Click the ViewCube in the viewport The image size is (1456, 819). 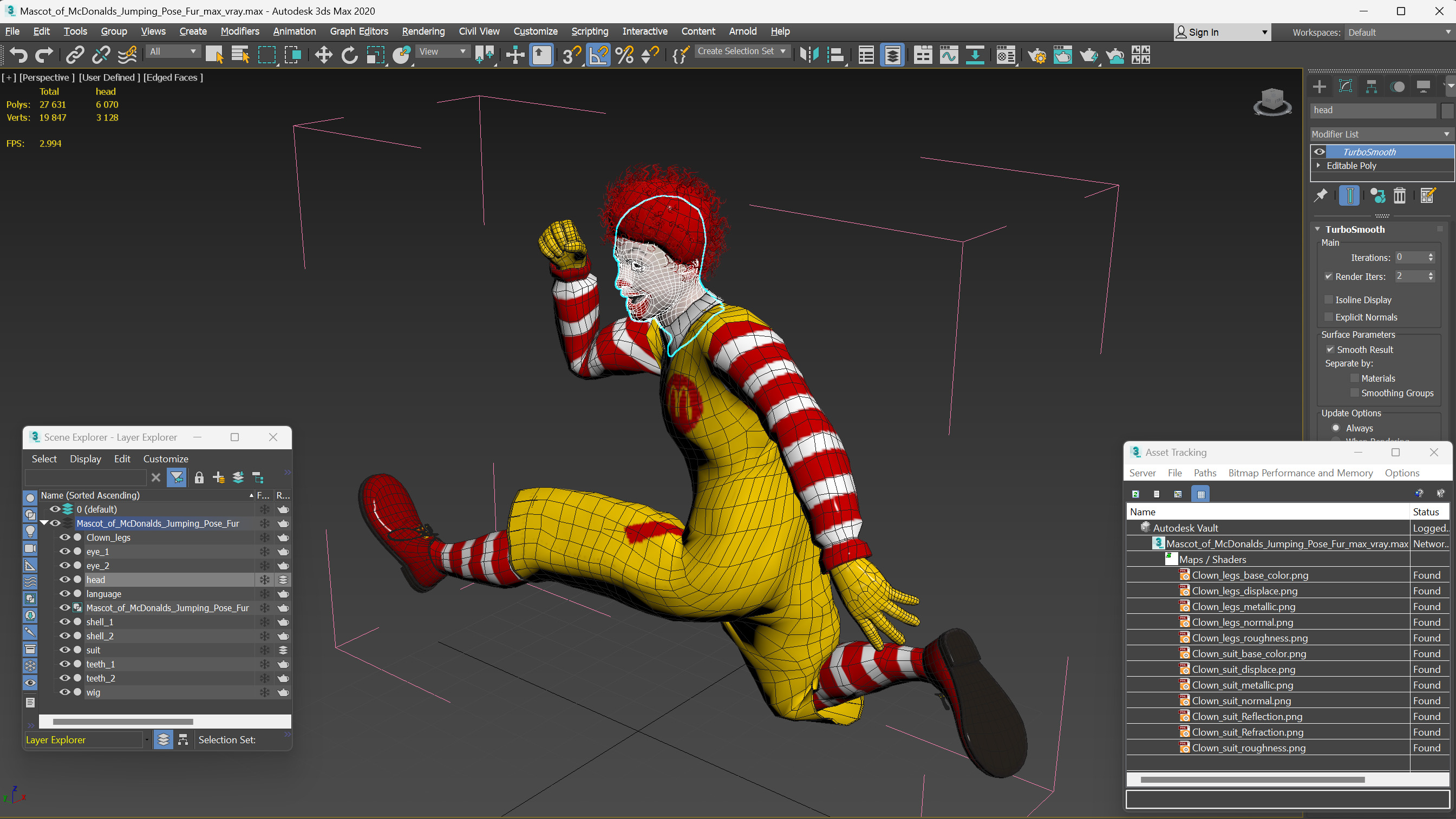tap(1272, 102)
